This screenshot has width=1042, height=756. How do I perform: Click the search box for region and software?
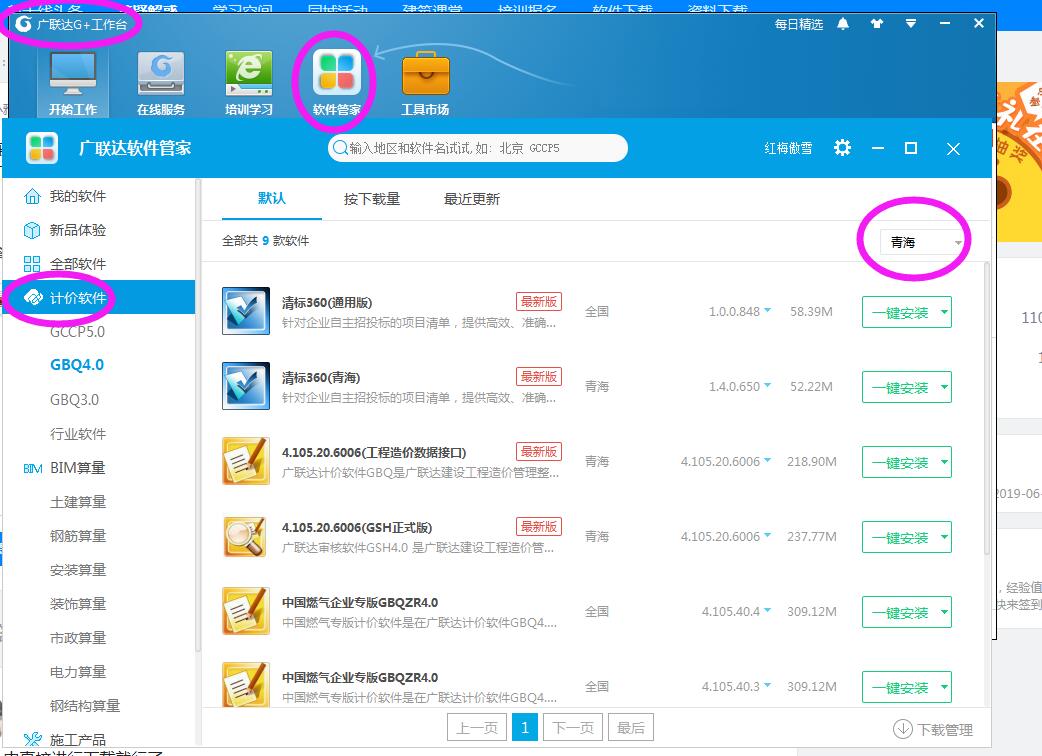478,147
